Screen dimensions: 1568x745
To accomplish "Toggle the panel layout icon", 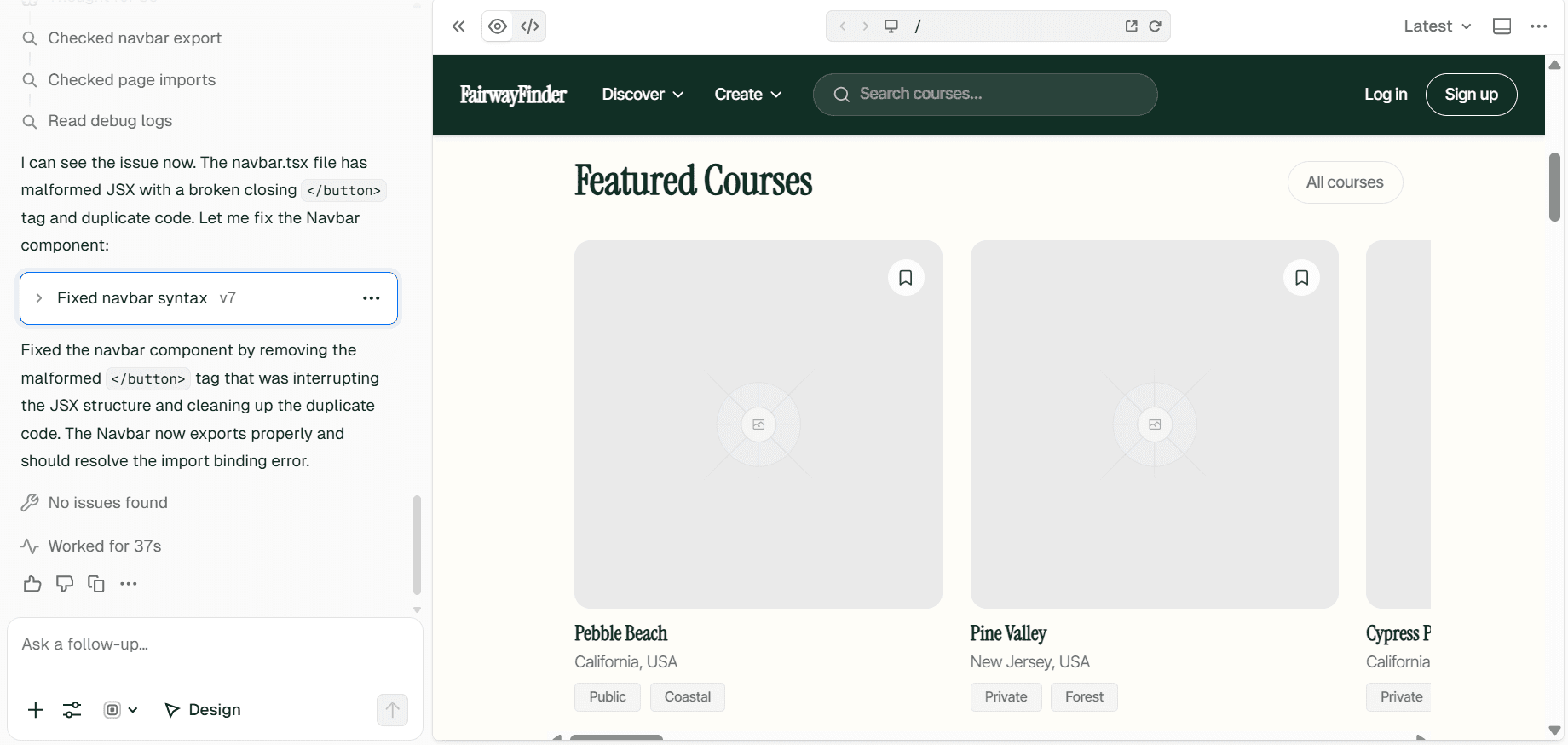I will point(1502,26).
